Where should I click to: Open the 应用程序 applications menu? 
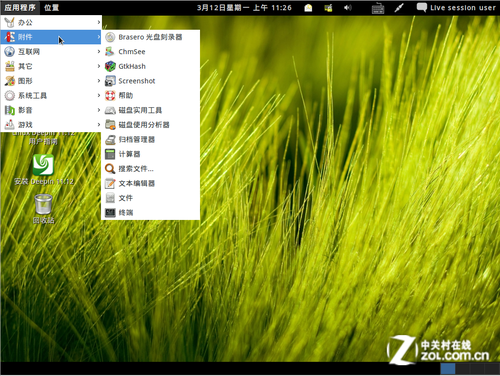point(20,7)
